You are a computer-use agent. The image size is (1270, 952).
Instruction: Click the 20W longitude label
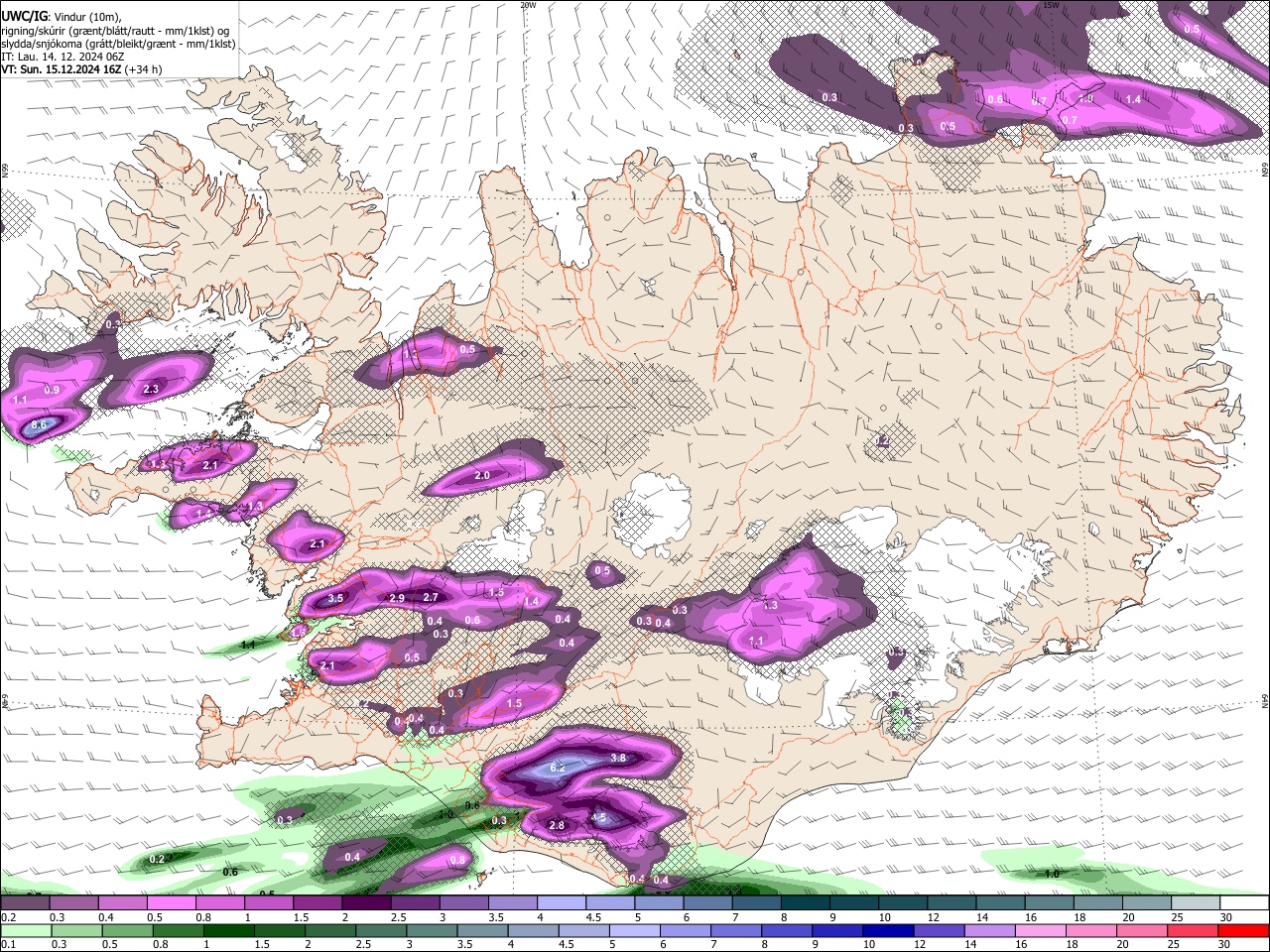(528, 5)
